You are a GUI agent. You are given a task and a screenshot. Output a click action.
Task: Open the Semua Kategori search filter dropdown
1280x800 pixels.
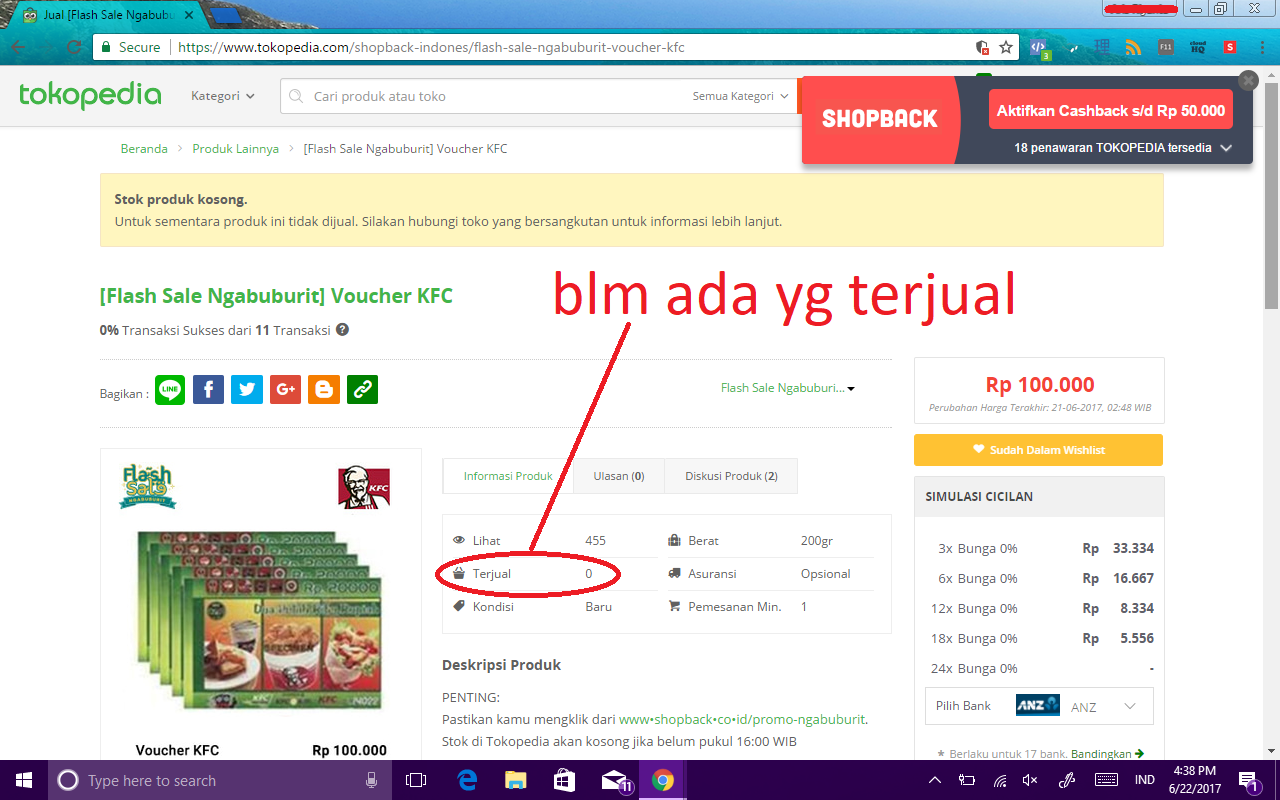tap(741, 96)
